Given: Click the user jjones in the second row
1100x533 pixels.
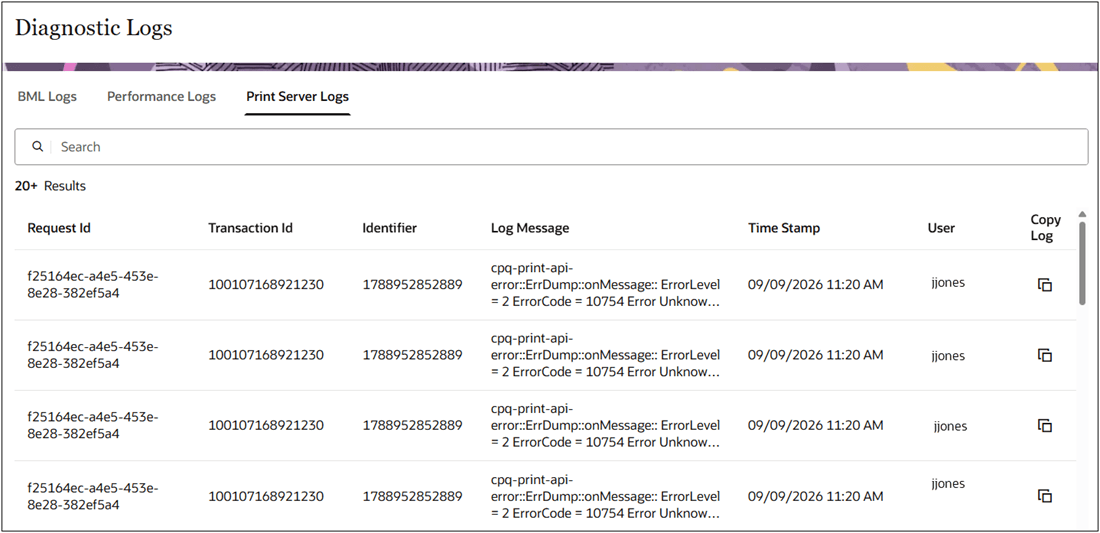Looking at the screenshot, I should tap(946, 356).
